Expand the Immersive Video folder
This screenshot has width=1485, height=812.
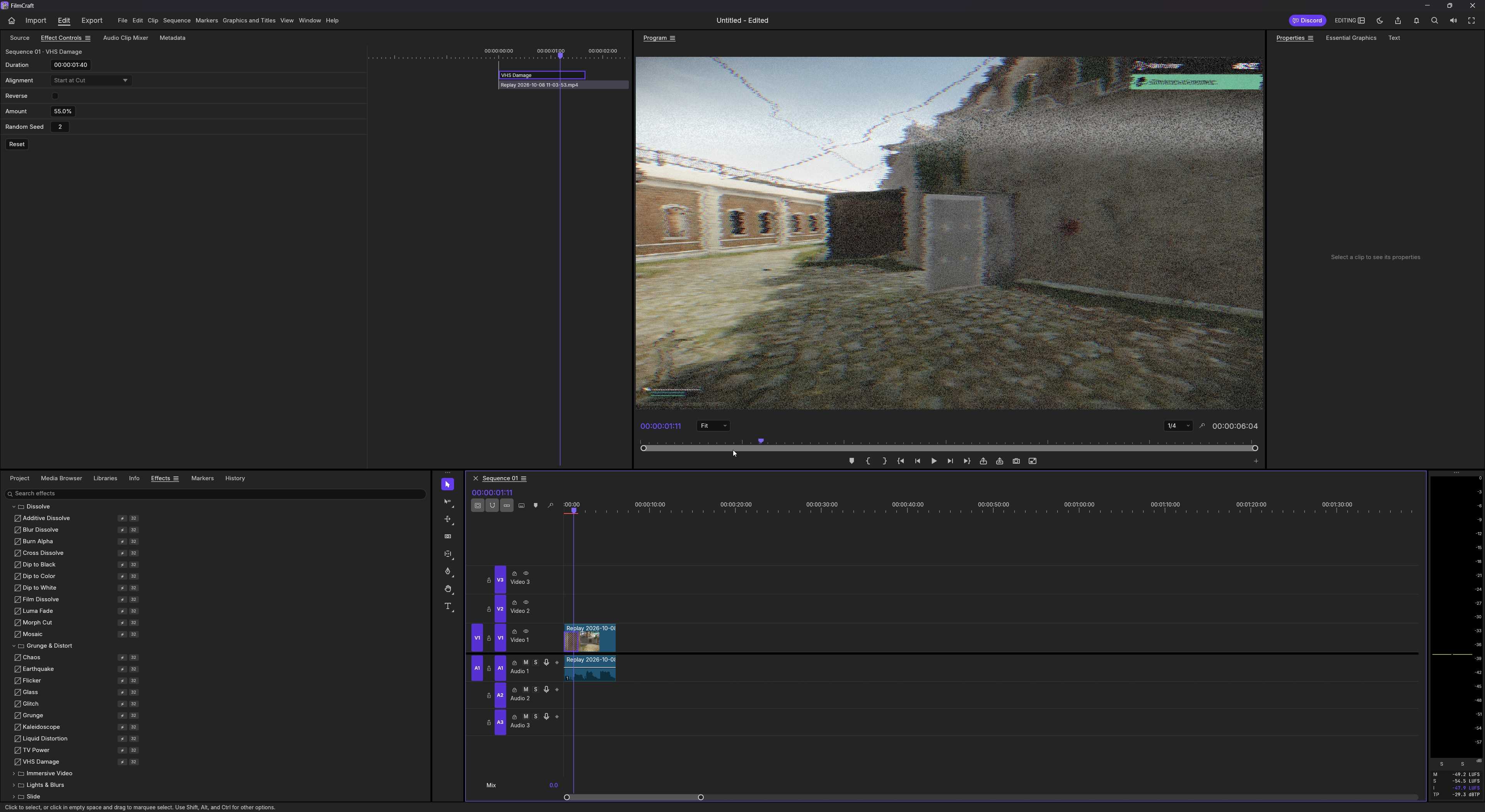pyautogui.click(x=14, y=773)
